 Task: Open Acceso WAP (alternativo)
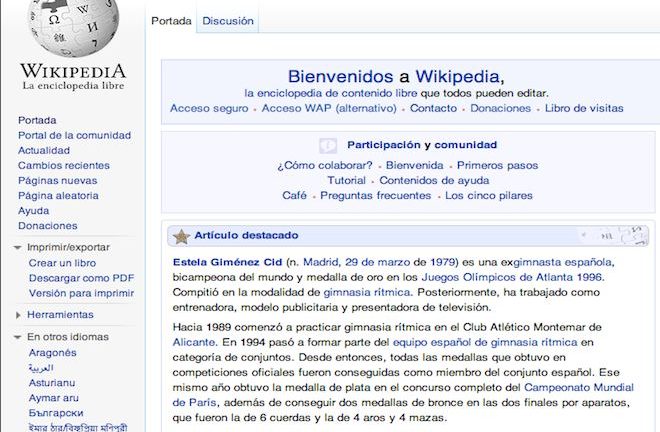[x=329, y=109]
